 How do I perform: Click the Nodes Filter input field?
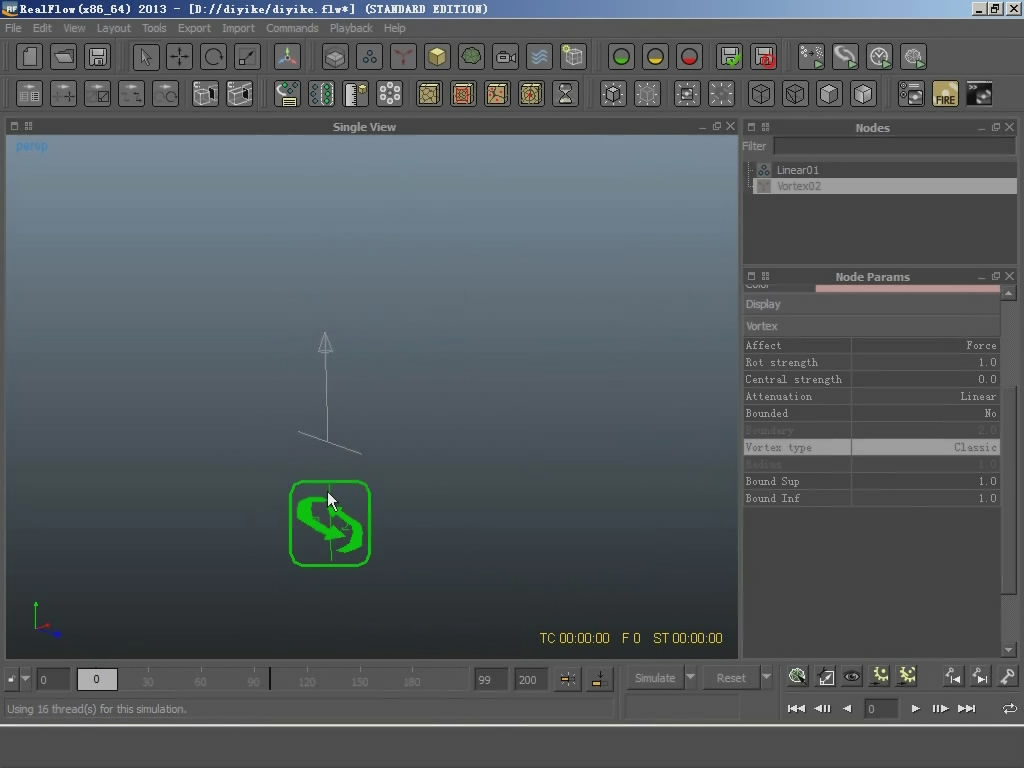coord(894,146)
